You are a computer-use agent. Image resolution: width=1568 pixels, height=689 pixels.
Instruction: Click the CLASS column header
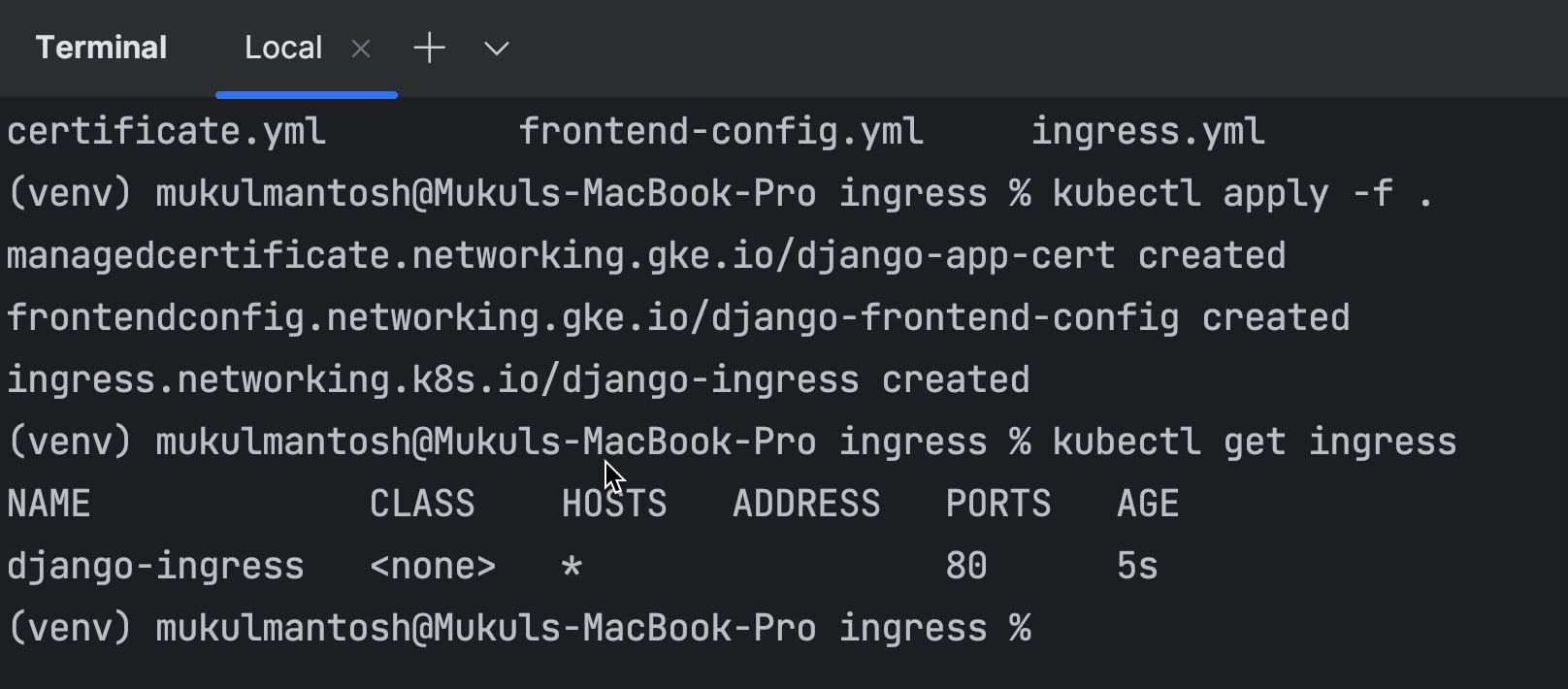422,504
